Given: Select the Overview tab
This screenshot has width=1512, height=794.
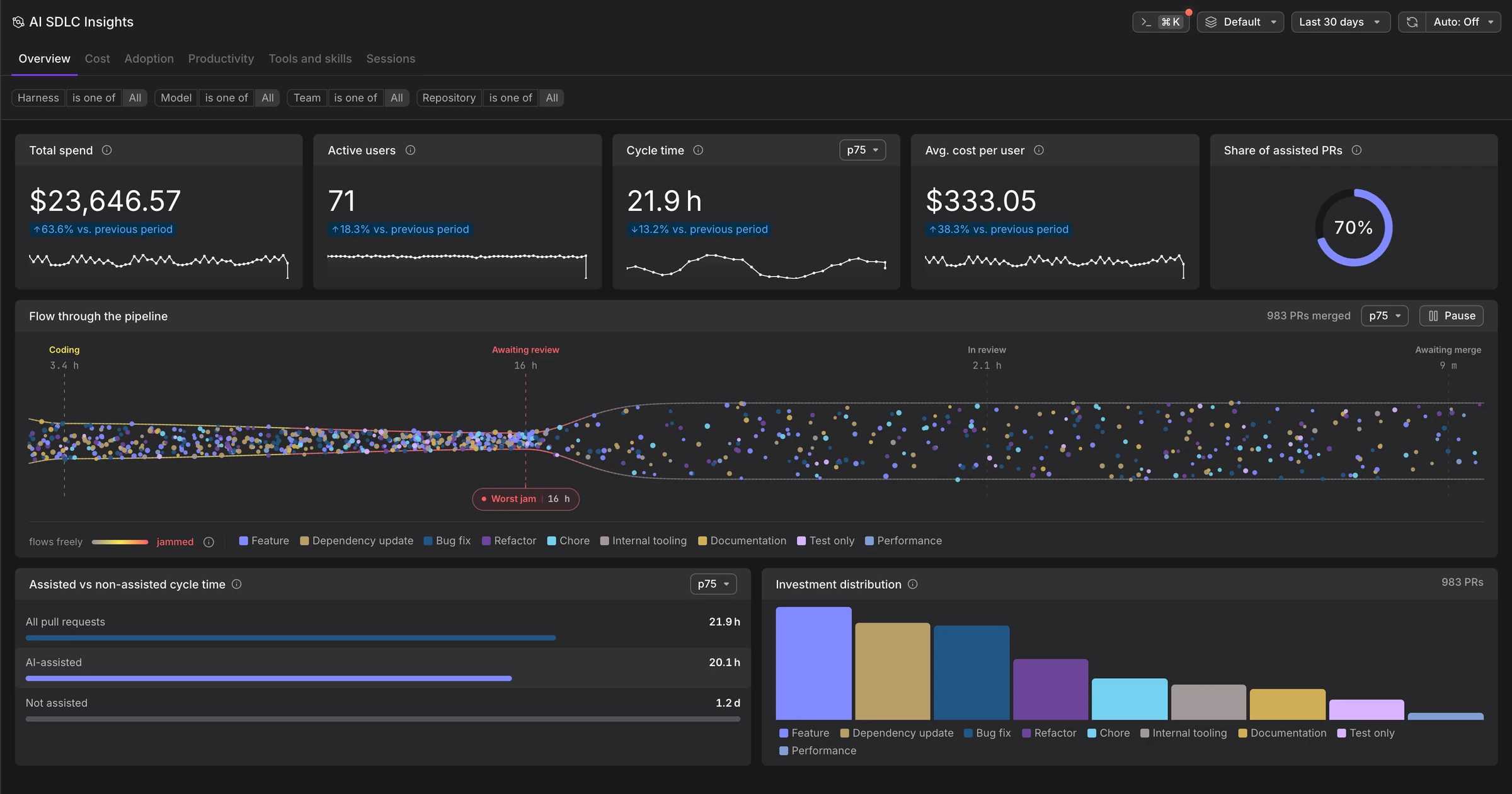Looking at the screenshot, I should pos(44,59).
